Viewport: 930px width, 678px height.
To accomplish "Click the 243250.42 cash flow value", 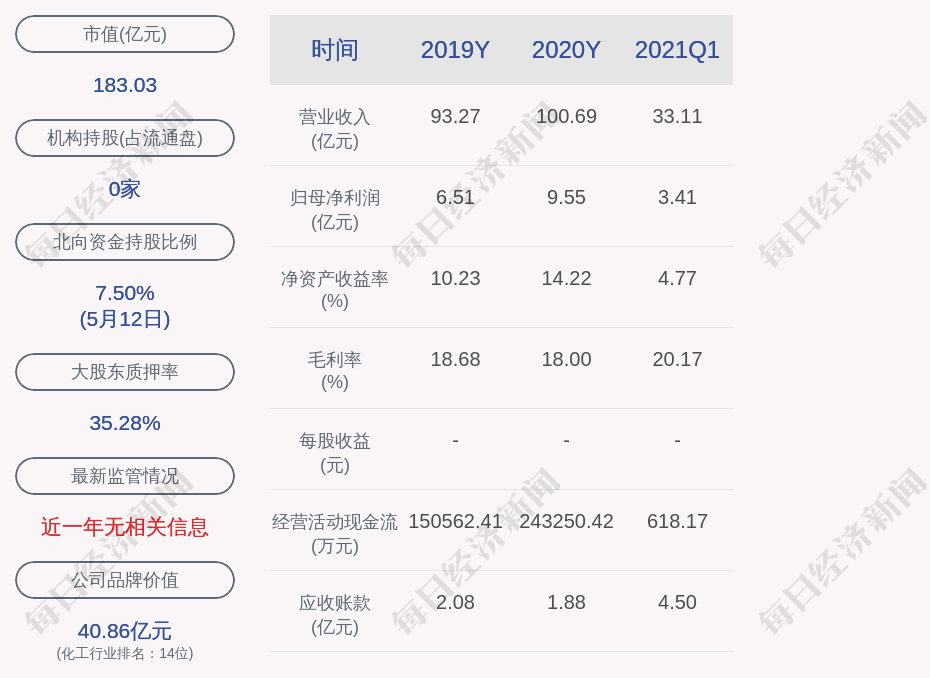I will pos(566,521).
